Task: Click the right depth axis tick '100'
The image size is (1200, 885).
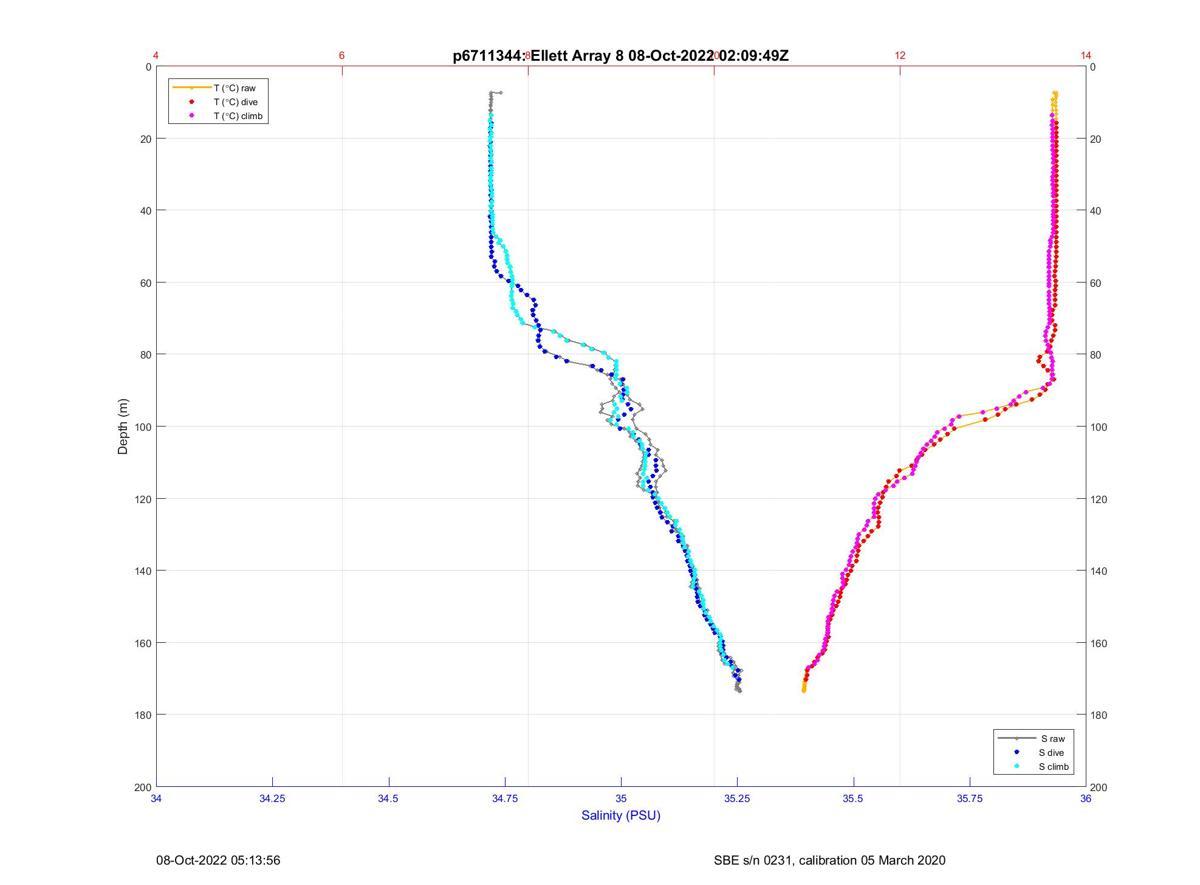Action: coord(1099,427)
